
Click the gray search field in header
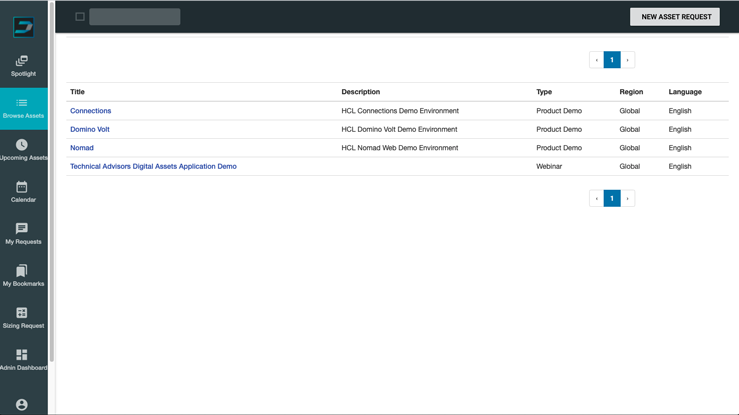pyautogui.click(x=135, y=17)
